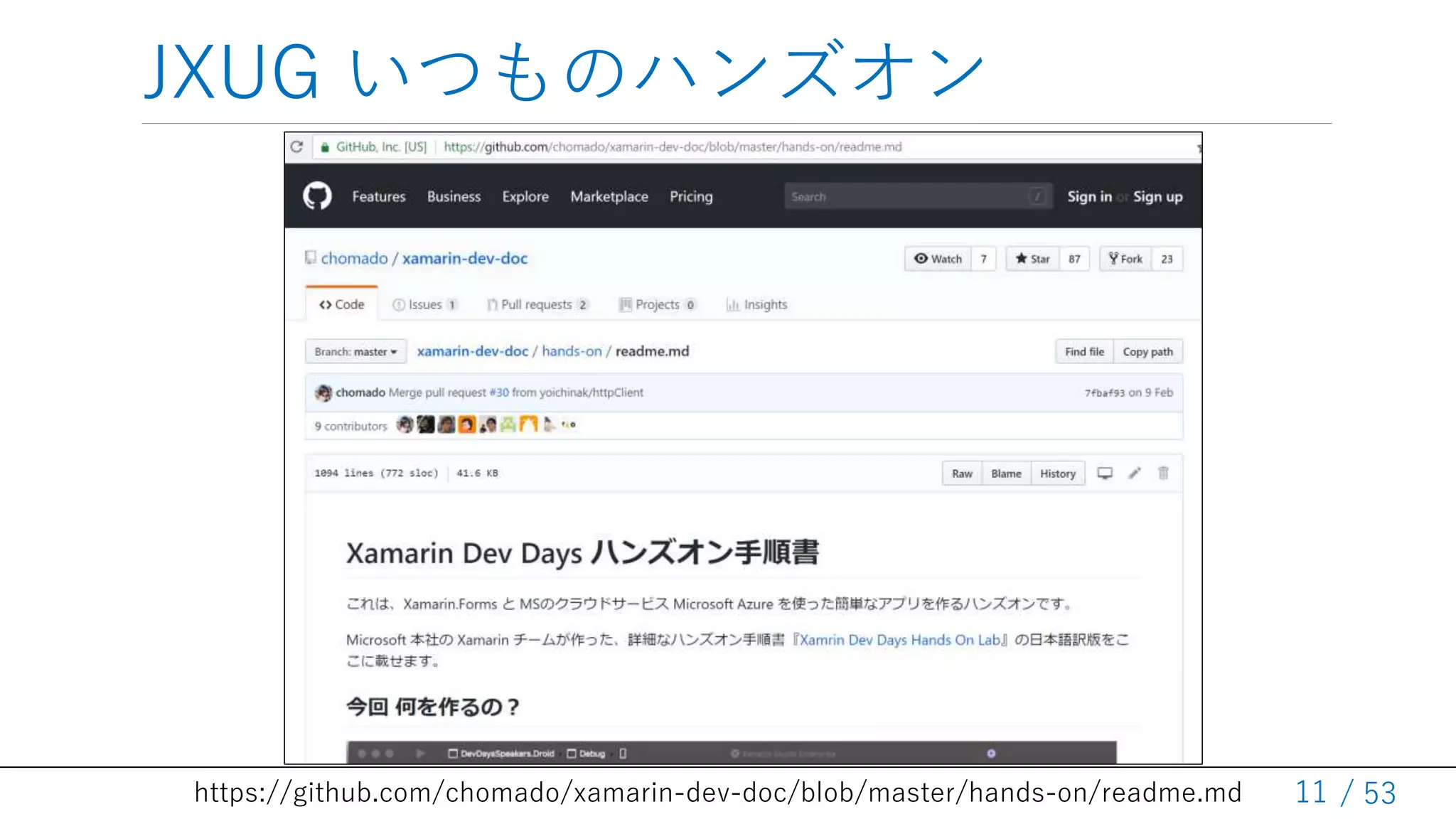Click the 'Xamarin Dev Days ハンズオン手順書' heading

click(x=582, y=552)
